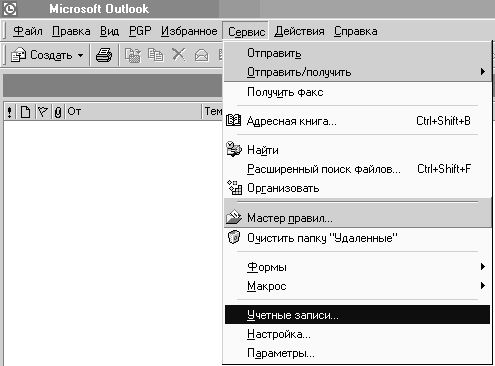This screenshot has height=366, width=495.
Task: Sort by the От column header
Action: (x=133, y=112)
